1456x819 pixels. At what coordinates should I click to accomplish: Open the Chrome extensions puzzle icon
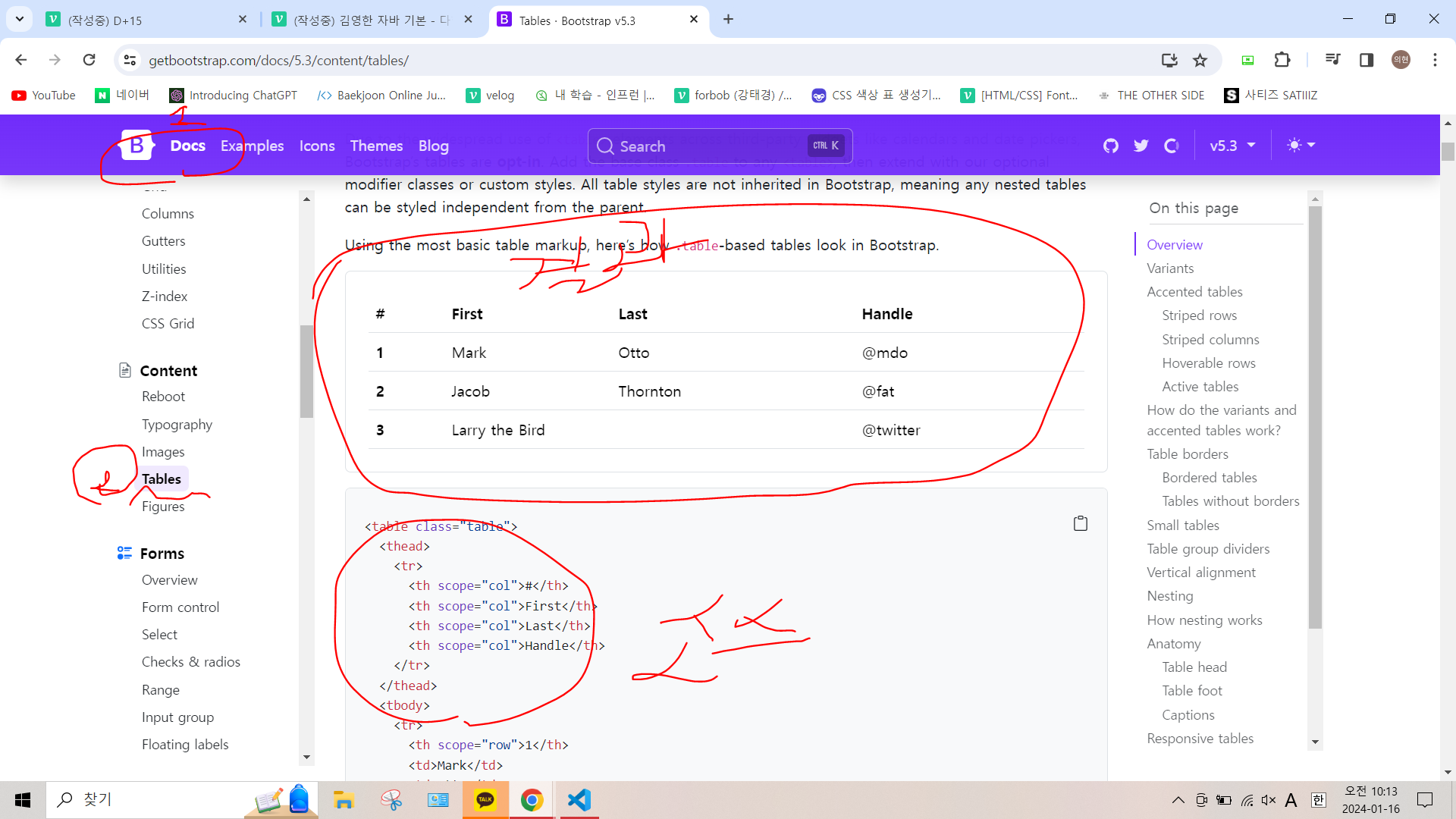point(1282,60)
